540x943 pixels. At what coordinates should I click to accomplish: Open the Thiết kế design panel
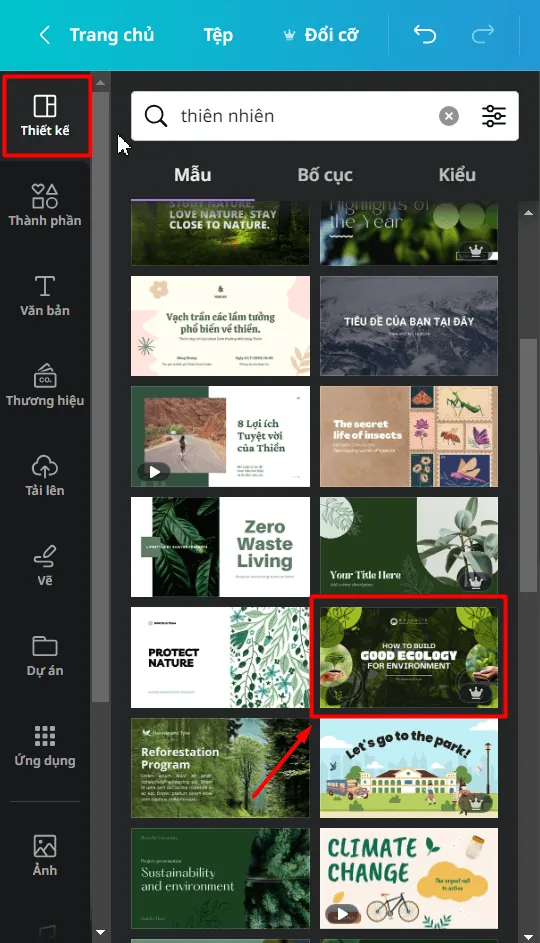[45, 116]
